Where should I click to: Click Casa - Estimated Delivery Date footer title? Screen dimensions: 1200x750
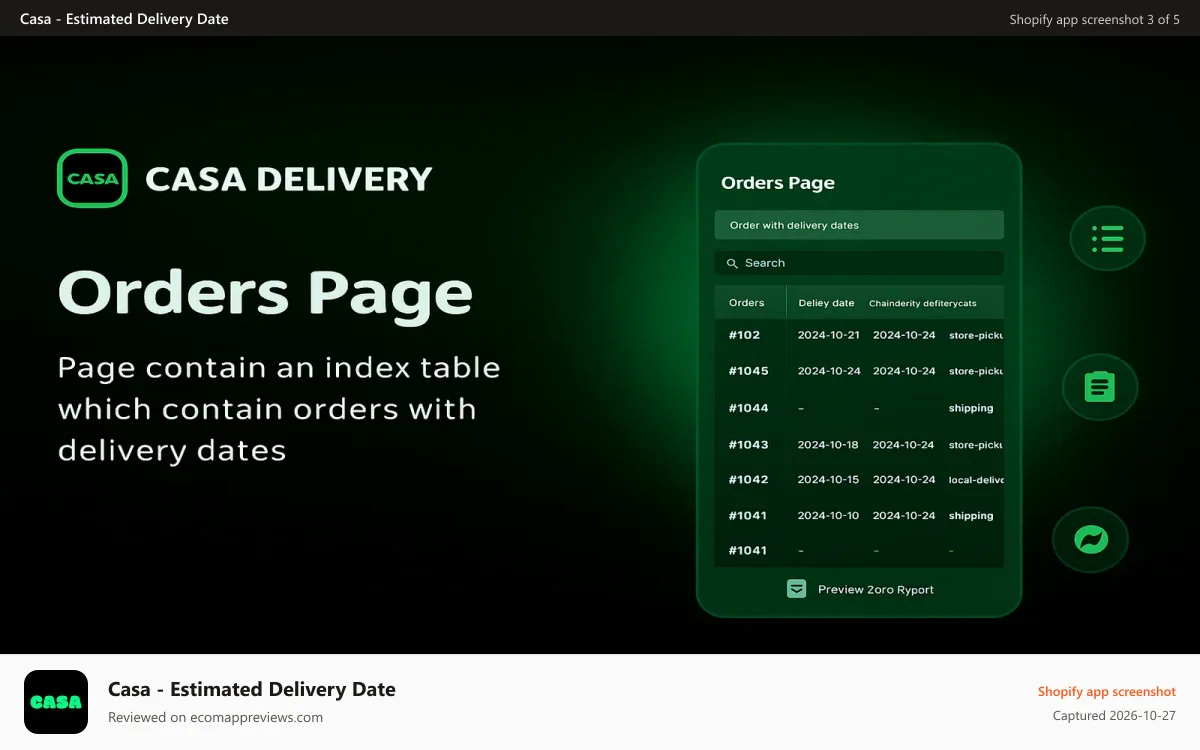coord(252,689)
